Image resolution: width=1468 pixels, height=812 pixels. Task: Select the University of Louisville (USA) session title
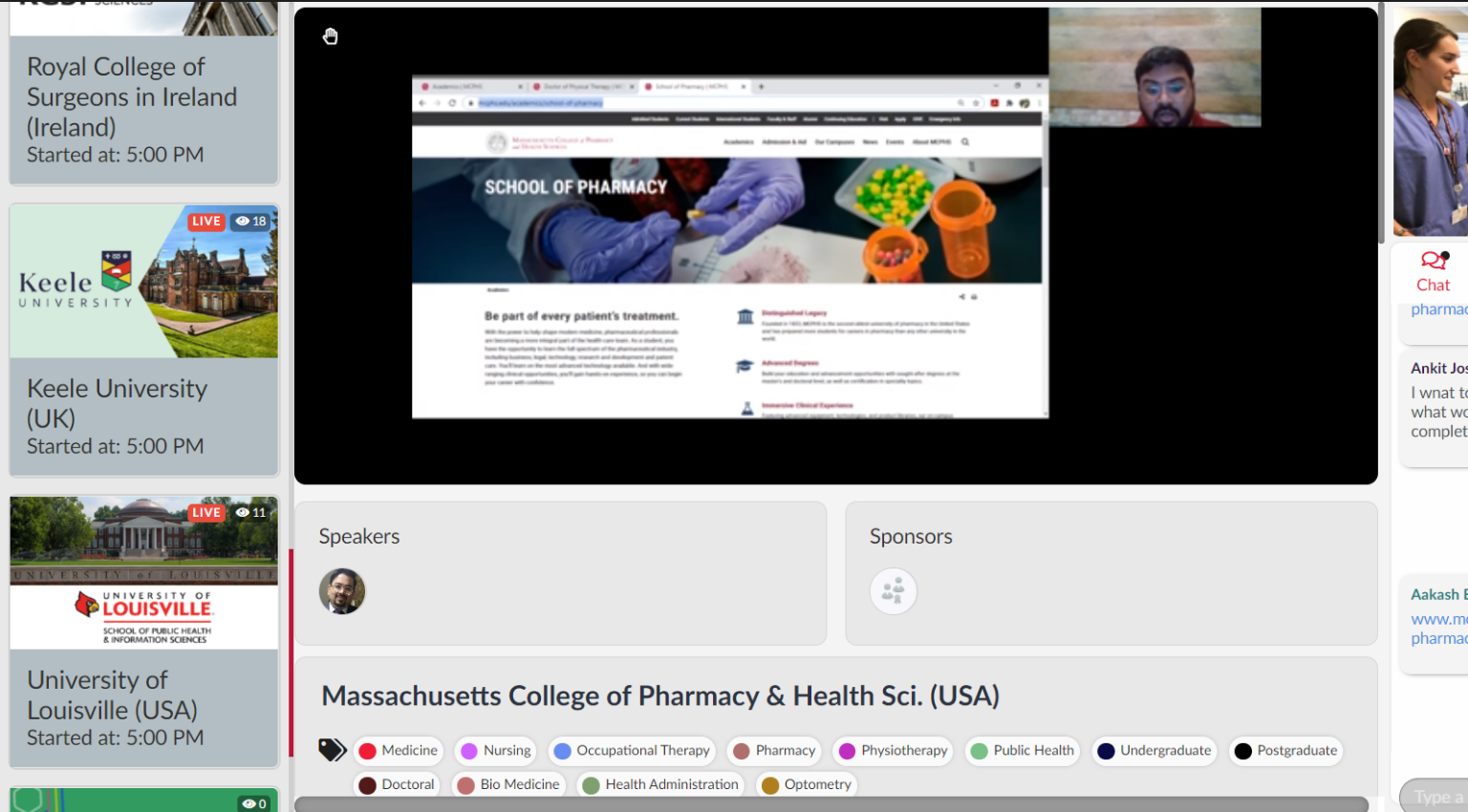click(112, 694)
